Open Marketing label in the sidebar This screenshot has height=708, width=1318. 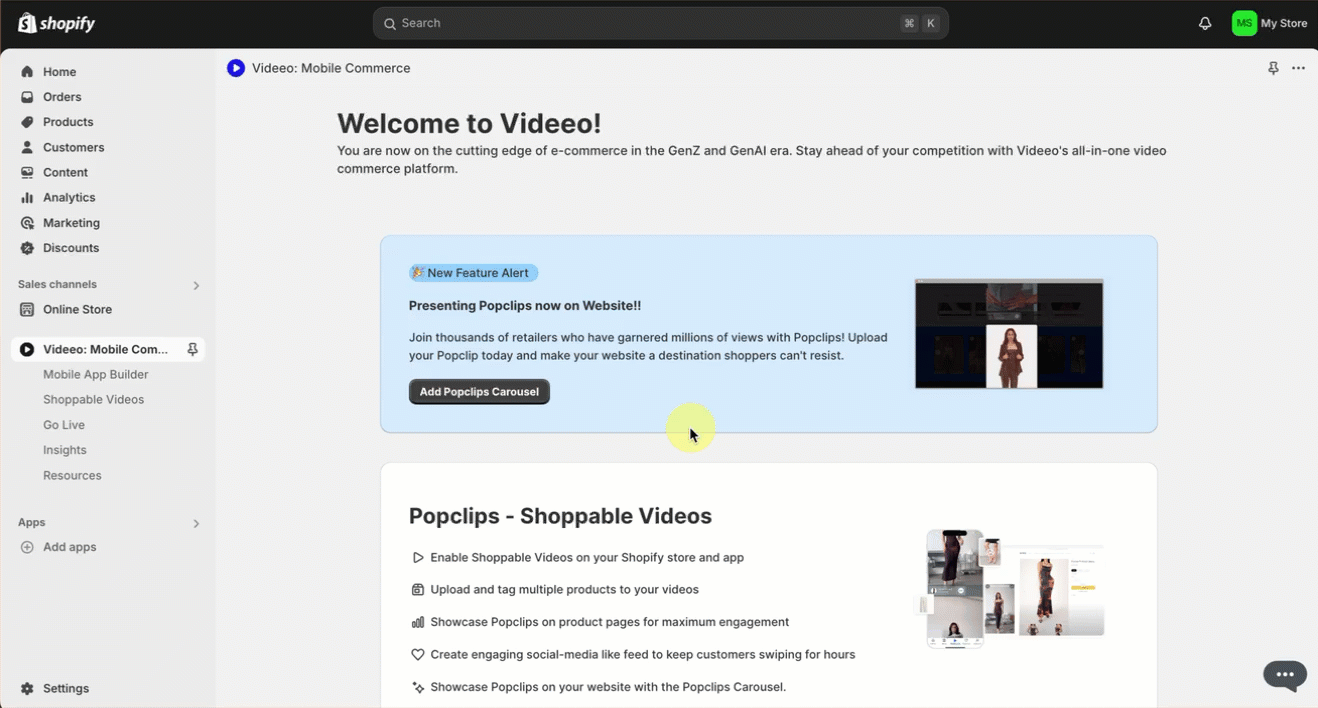coord(71,223)
